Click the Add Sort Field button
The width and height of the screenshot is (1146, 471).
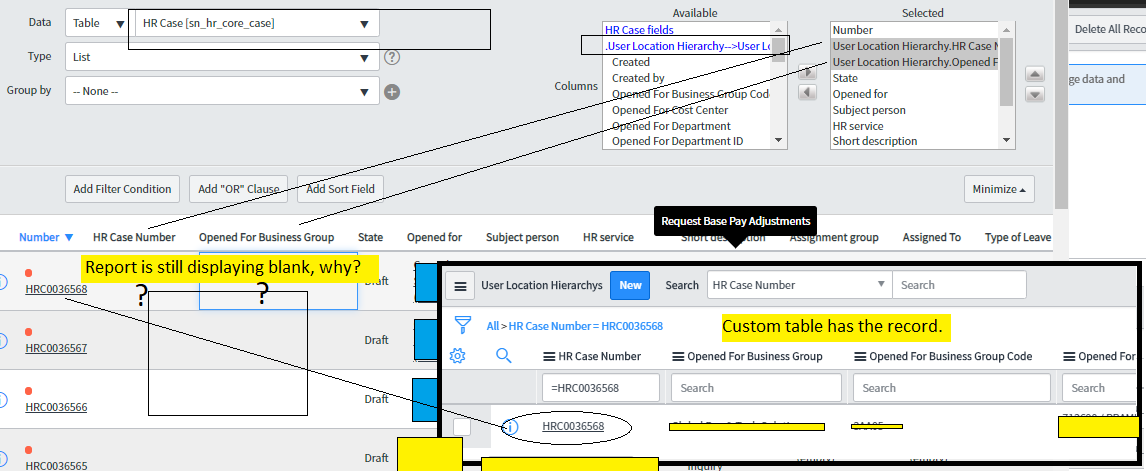click(x=341, y=189)
